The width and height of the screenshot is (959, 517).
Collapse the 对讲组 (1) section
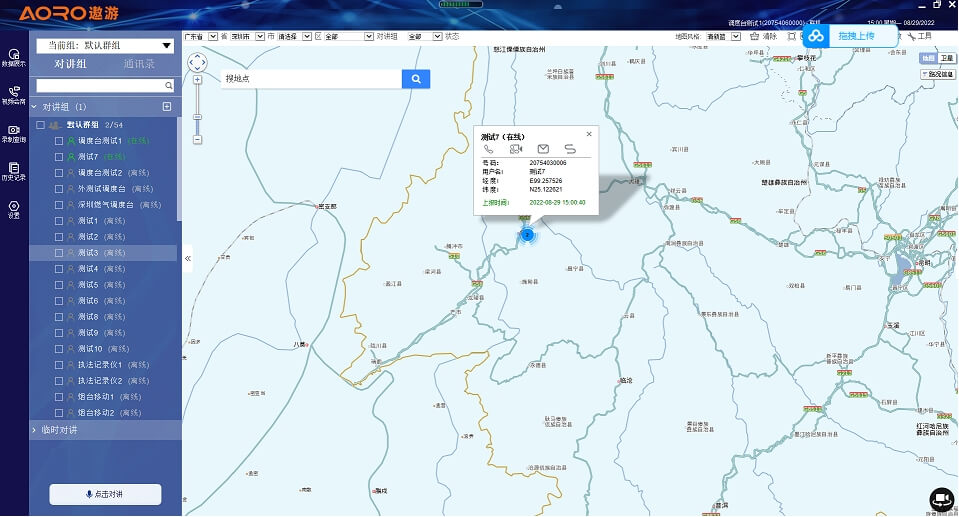click(x=34, y=106)
